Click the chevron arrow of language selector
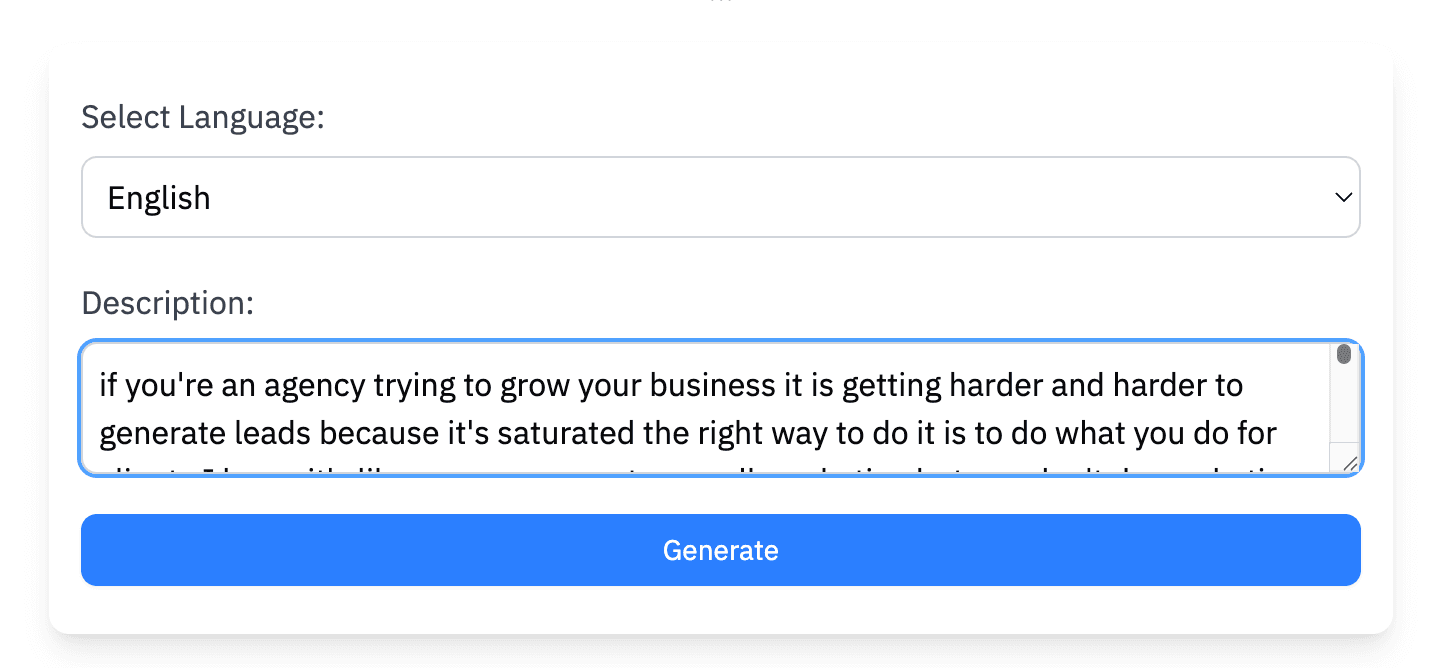 (1343, 198)
